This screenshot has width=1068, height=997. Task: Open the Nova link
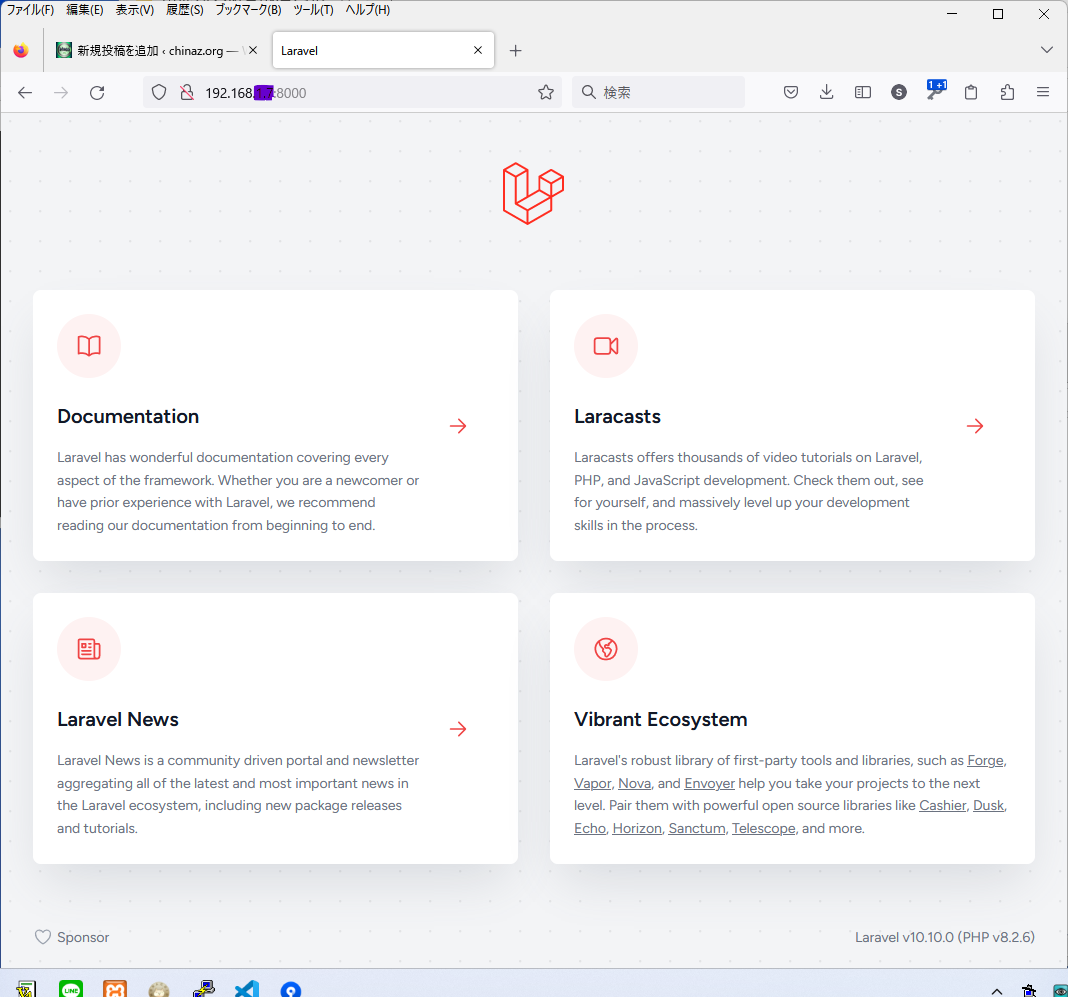[x=634, y=784]
